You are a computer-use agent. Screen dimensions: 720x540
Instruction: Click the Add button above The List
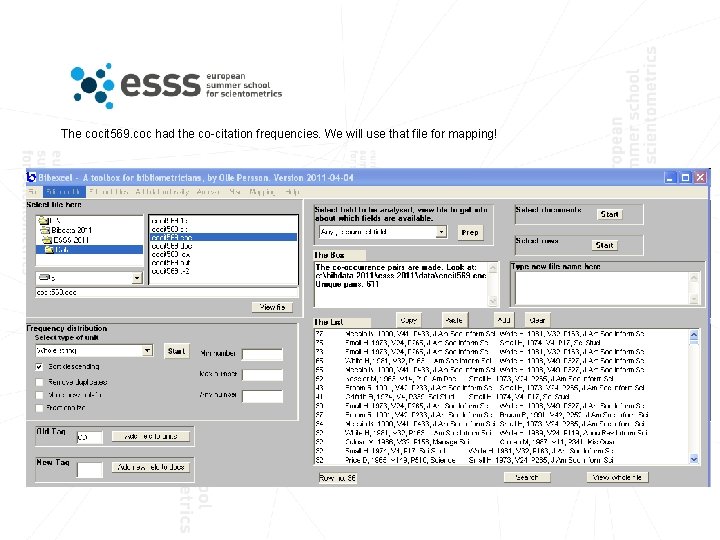(504, 320)
